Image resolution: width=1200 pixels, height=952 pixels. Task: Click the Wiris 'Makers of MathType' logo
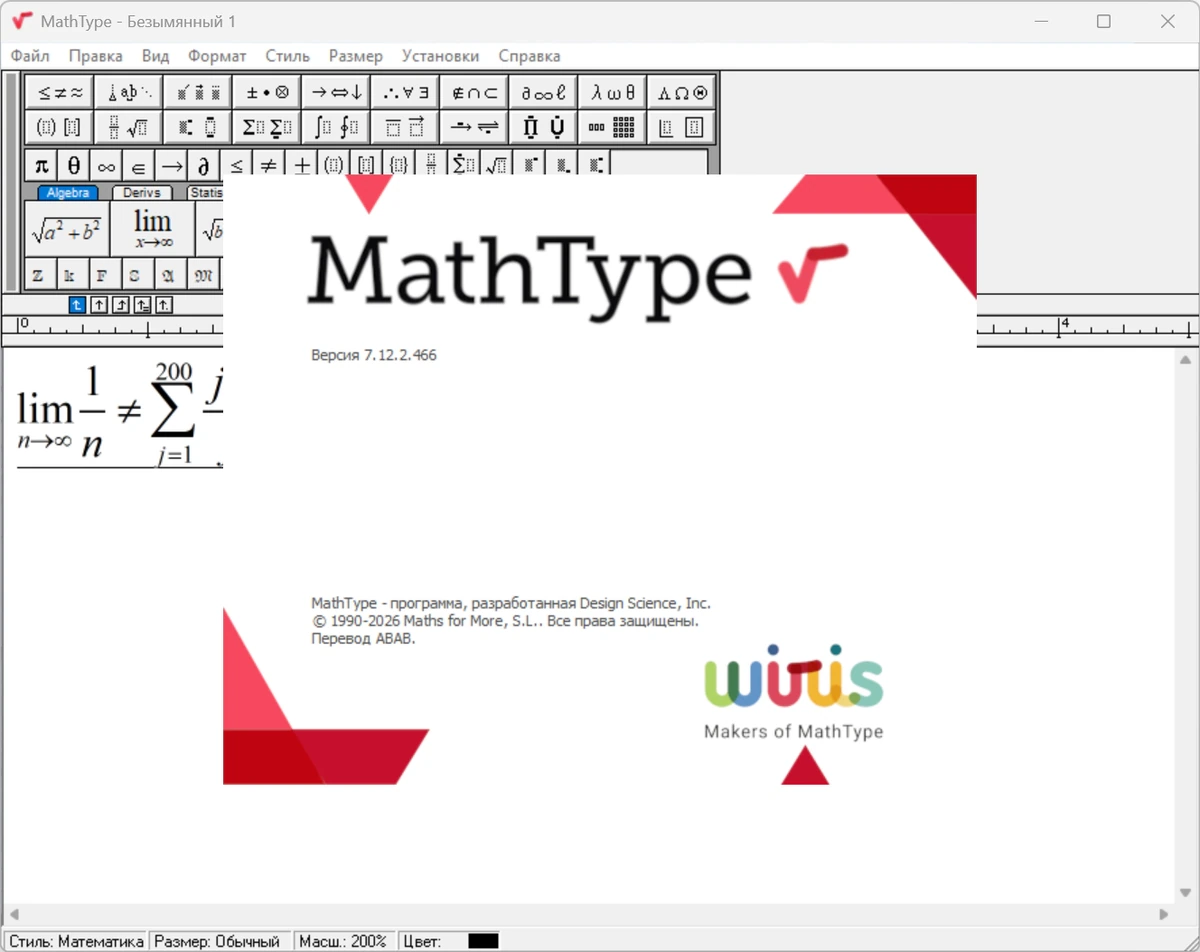(x=794, y=692)
